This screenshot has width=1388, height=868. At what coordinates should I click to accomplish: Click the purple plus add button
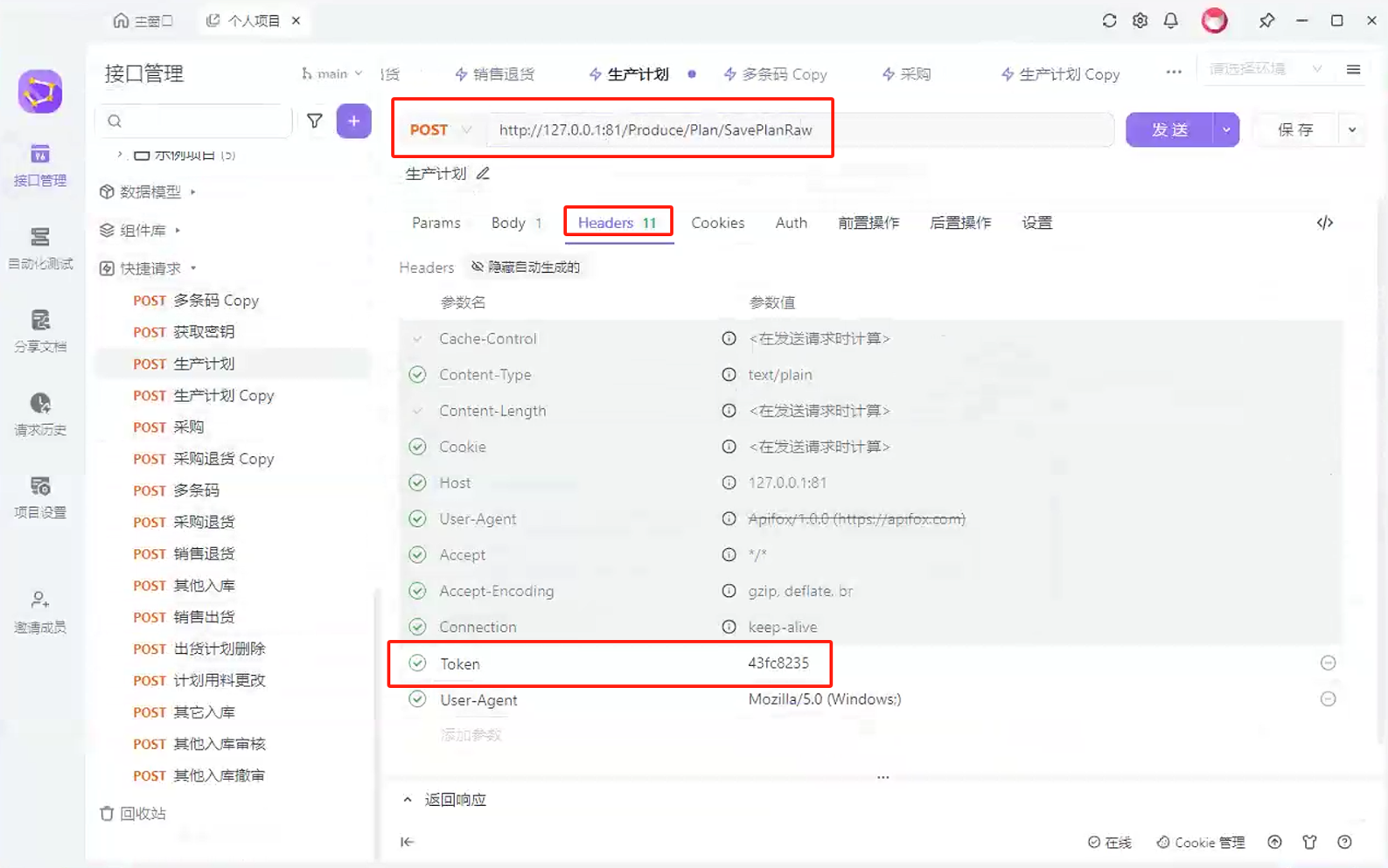pyautogui.click(x=353, y=121)
